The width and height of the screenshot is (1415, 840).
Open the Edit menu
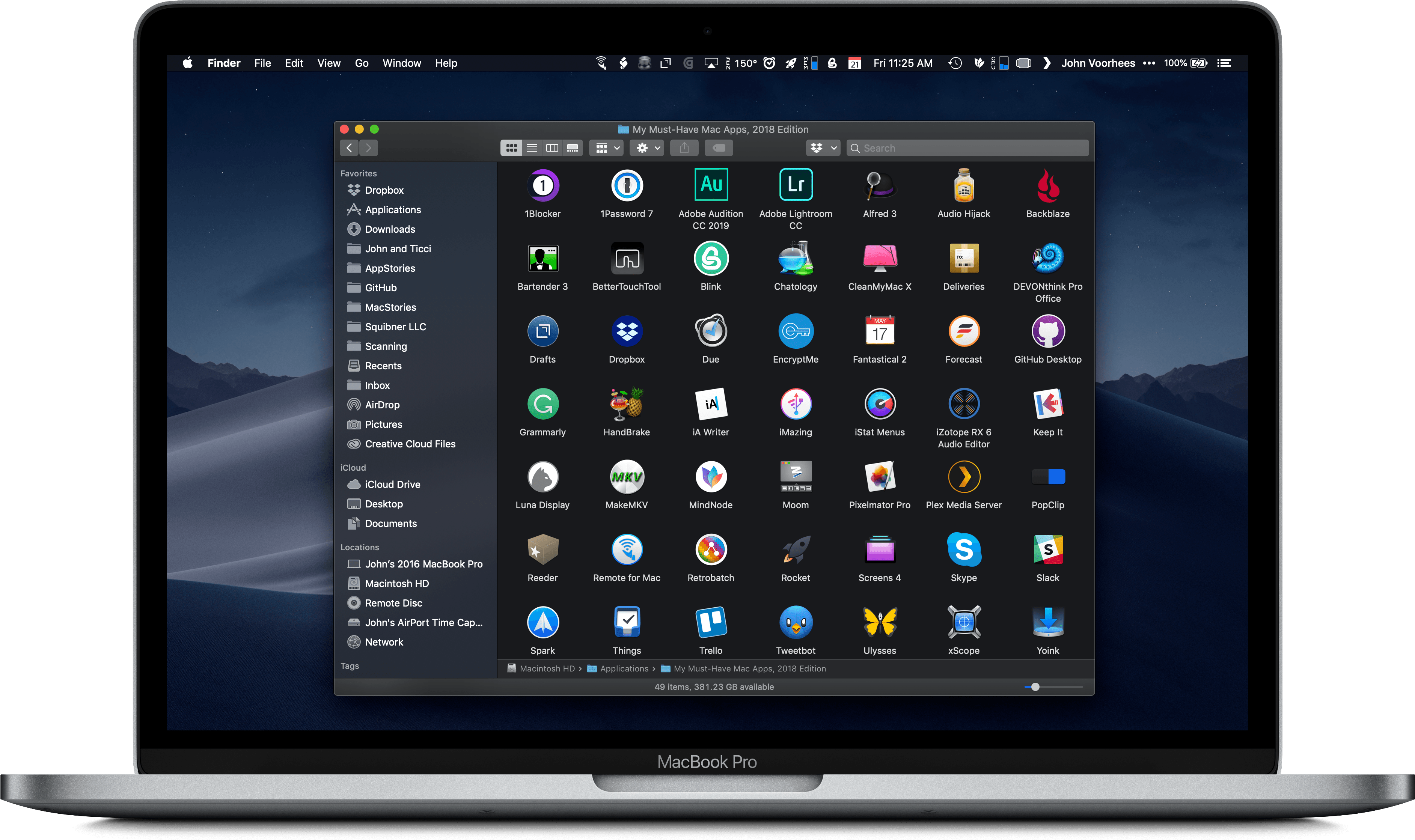click(294, 63)
